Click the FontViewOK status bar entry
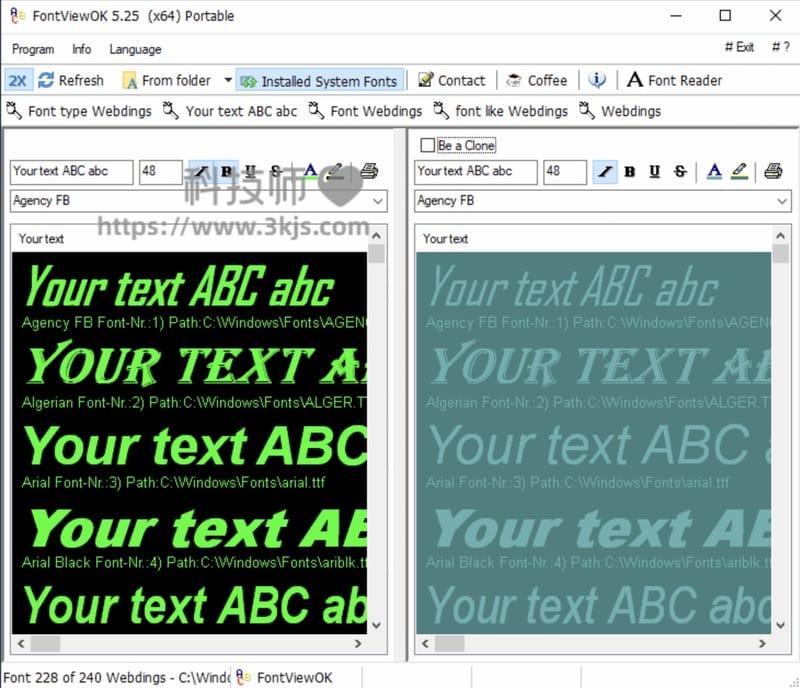800x688 pixels. pyautogui.click(x=284, y=677)
